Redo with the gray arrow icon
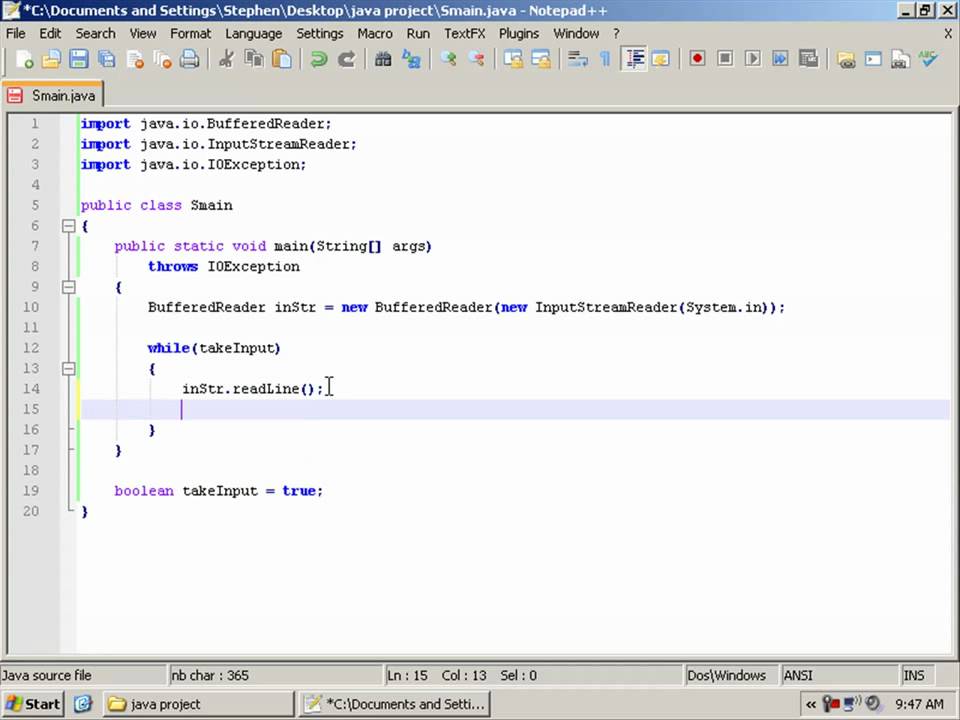 [x=347, y=59]
